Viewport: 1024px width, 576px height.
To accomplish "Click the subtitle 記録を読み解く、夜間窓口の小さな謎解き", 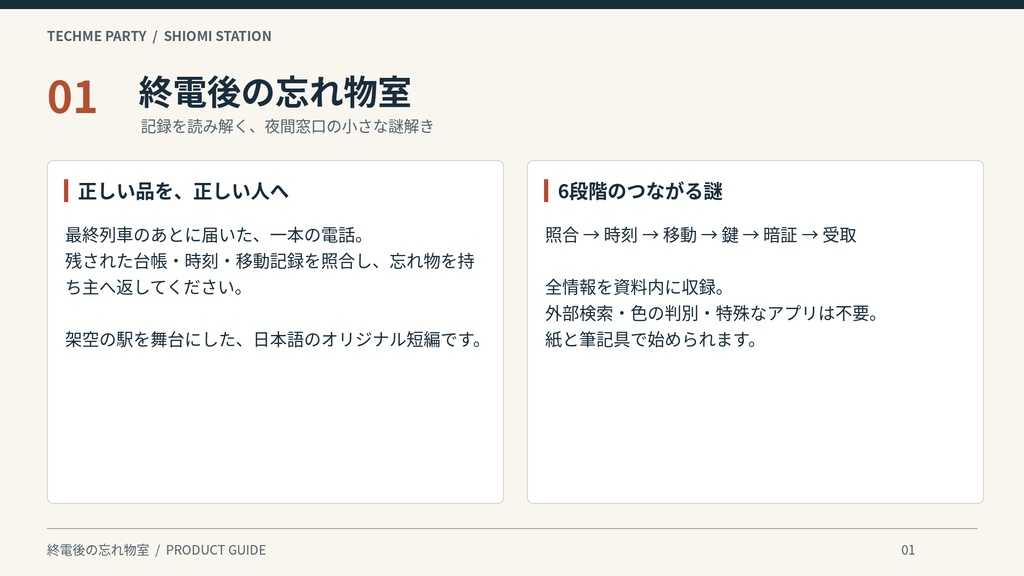I will tap(287, 126).
